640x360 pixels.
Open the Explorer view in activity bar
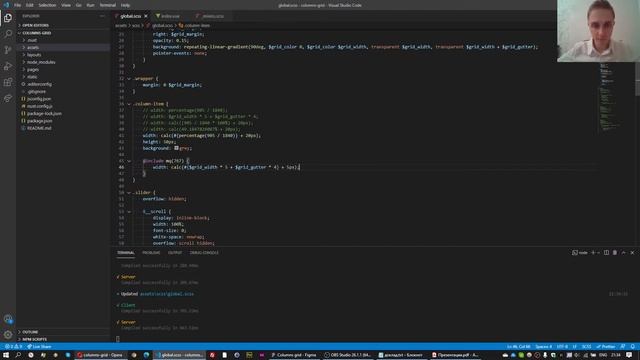(8, 18)
